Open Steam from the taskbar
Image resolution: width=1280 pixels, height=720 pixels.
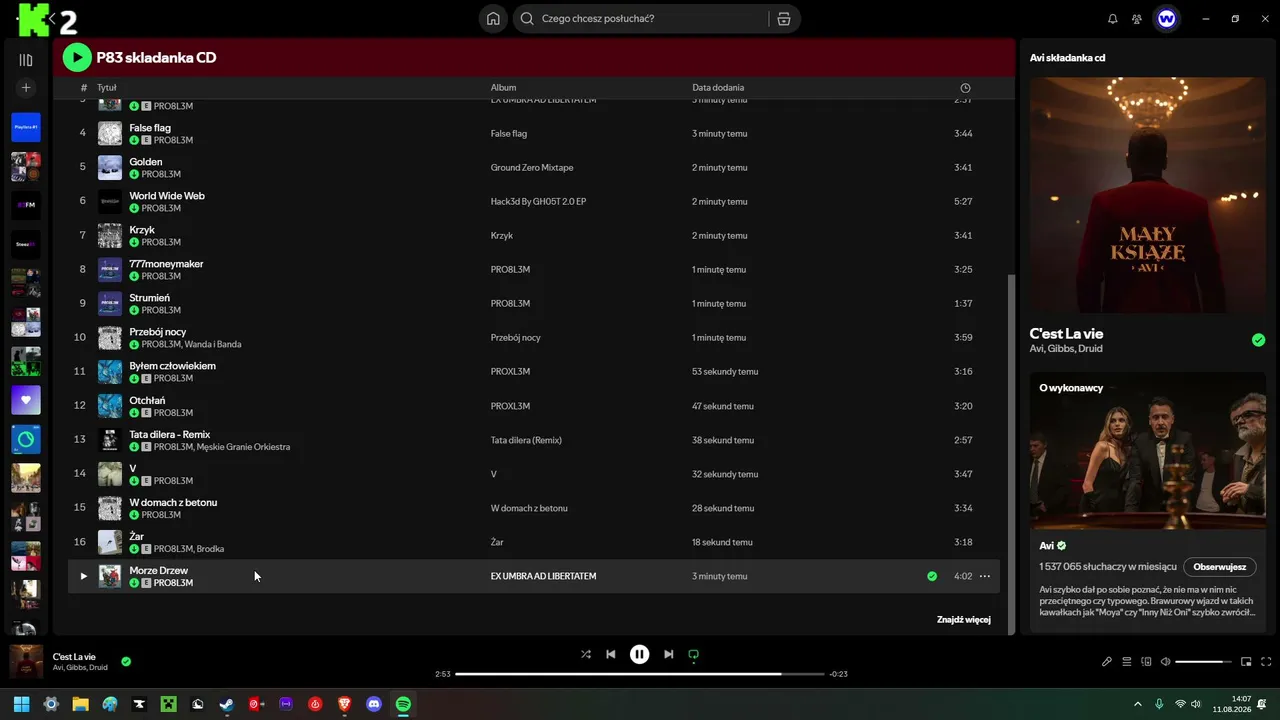(x=227, y=704)
